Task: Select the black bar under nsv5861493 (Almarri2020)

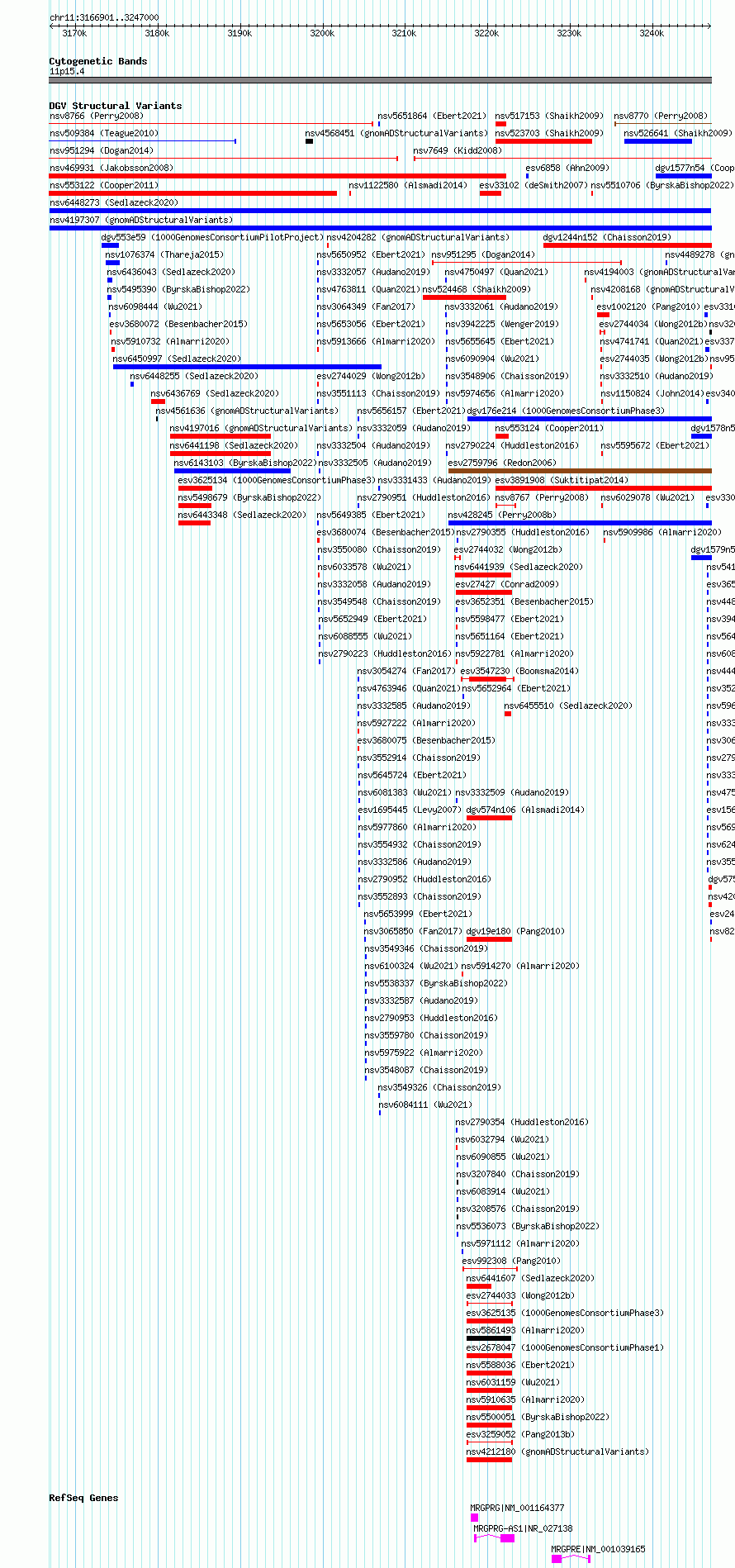Action: [489, 1338]
